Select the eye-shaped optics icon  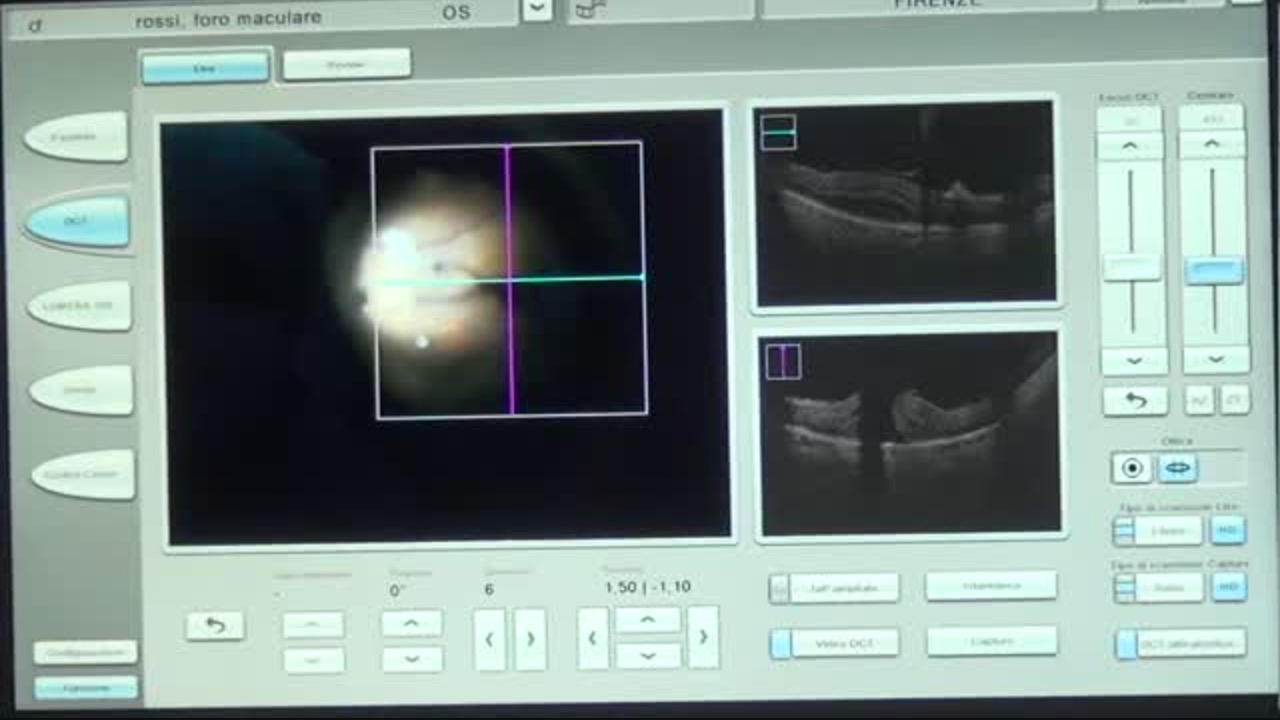[1177, 468]
